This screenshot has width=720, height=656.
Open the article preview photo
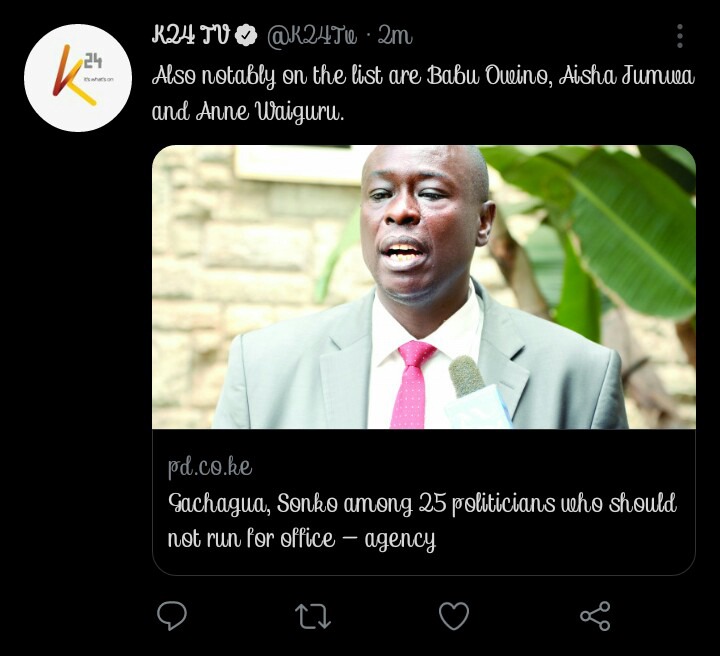point(424,287)
